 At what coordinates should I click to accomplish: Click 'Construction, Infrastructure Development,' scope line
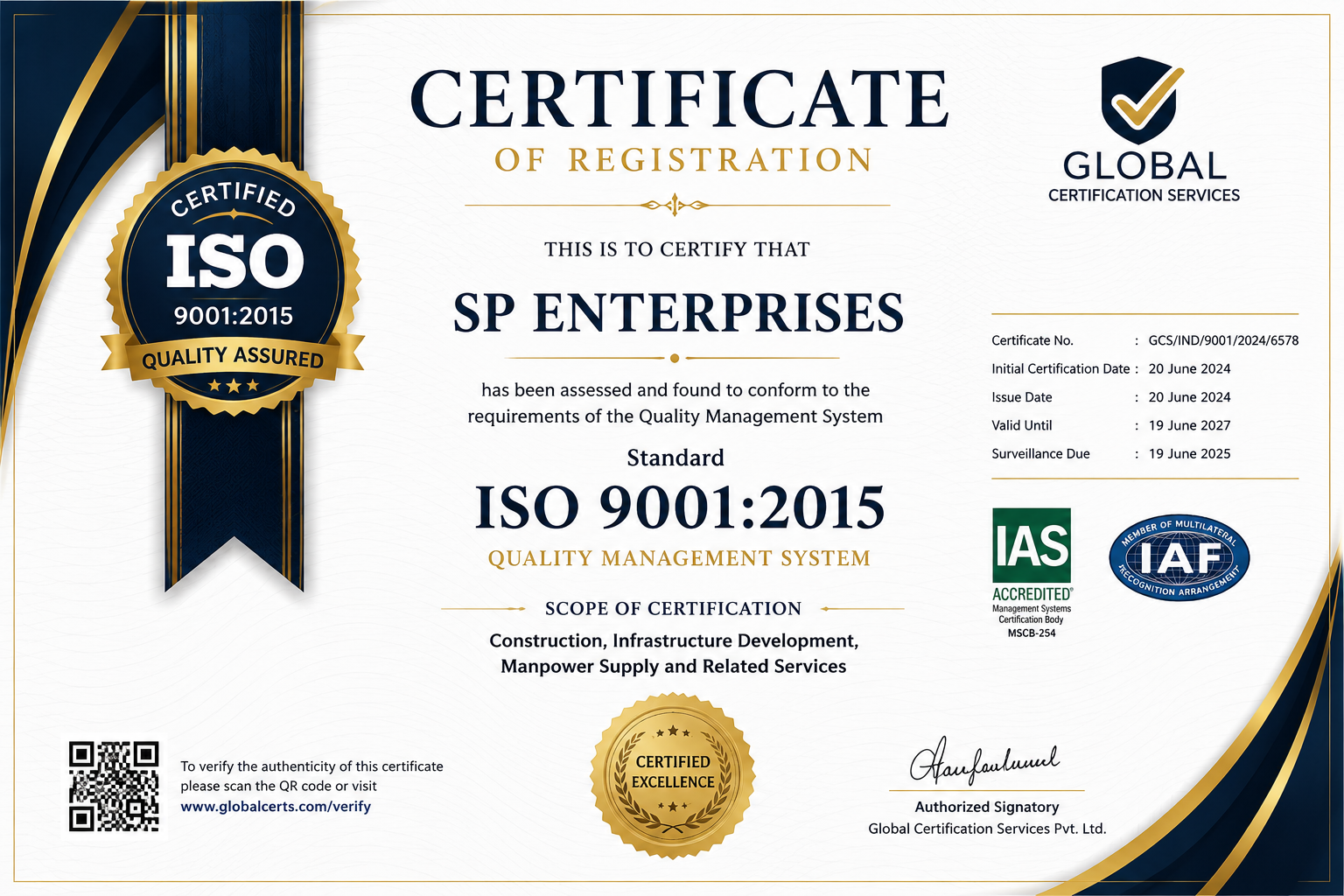tap(674, 640)
